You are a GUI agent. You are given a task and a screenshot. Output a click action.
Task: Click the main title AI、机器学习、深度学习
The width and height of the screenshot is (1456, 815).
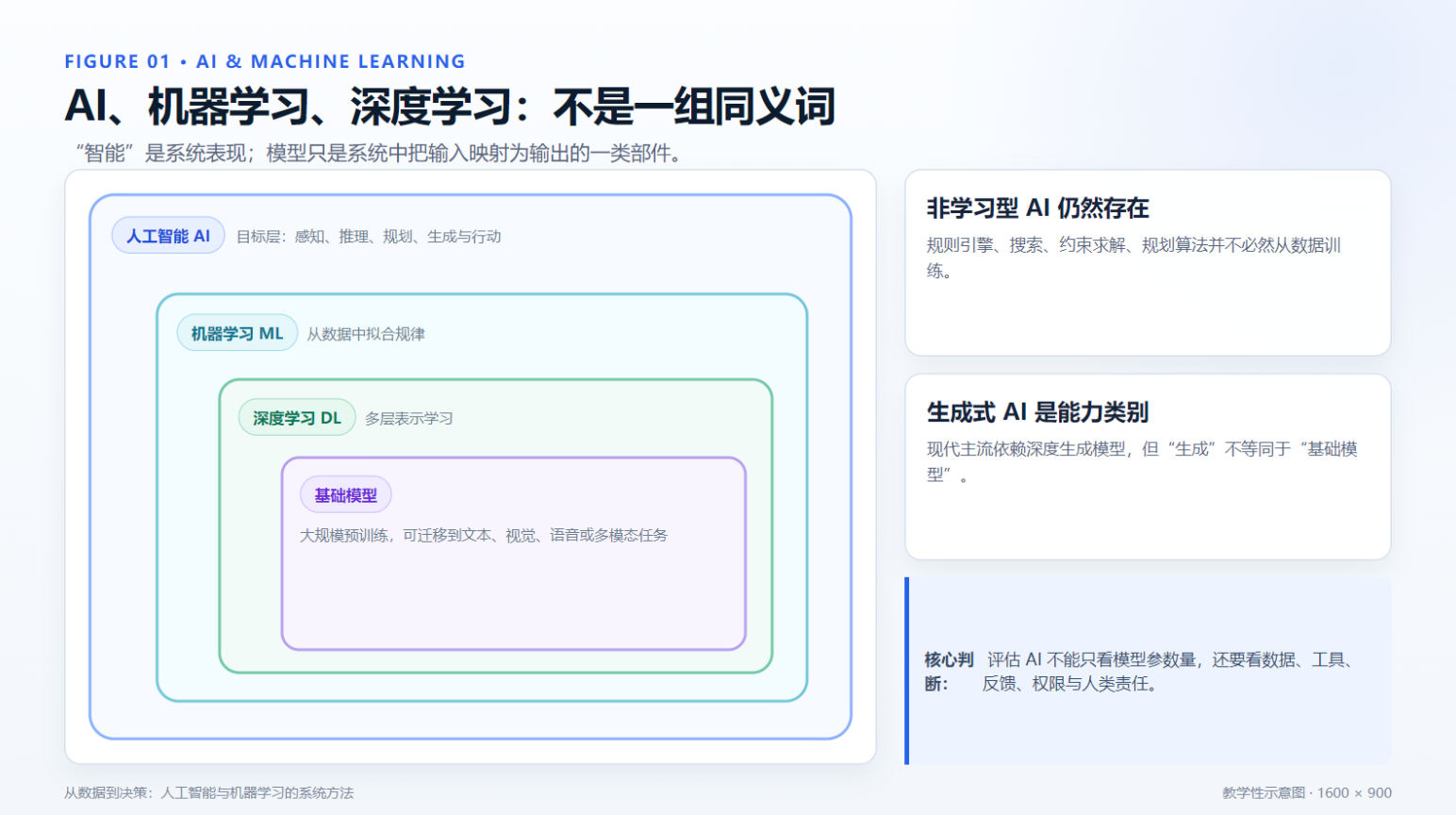450,106
